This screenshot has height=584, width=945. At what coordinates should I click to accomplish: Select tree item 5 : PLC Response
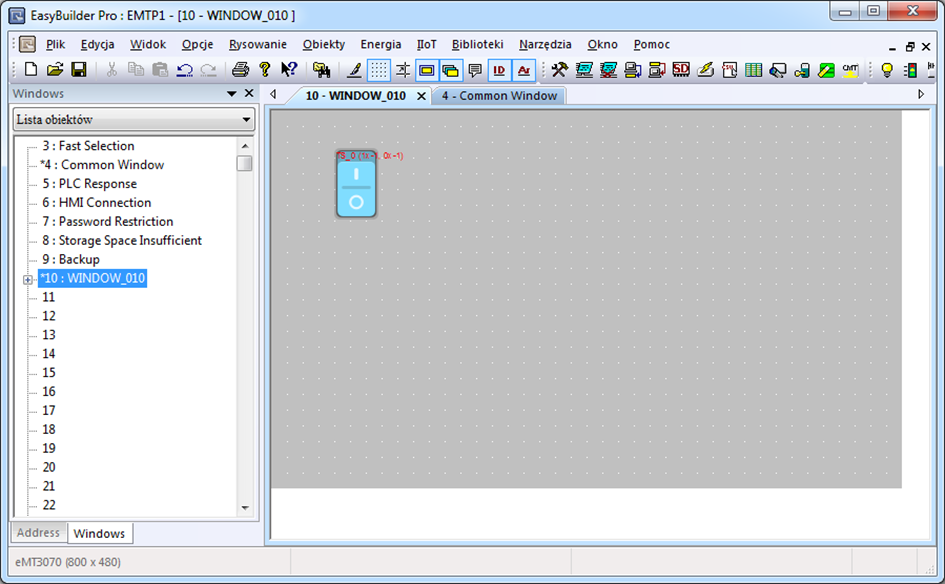tap(89, 184)
